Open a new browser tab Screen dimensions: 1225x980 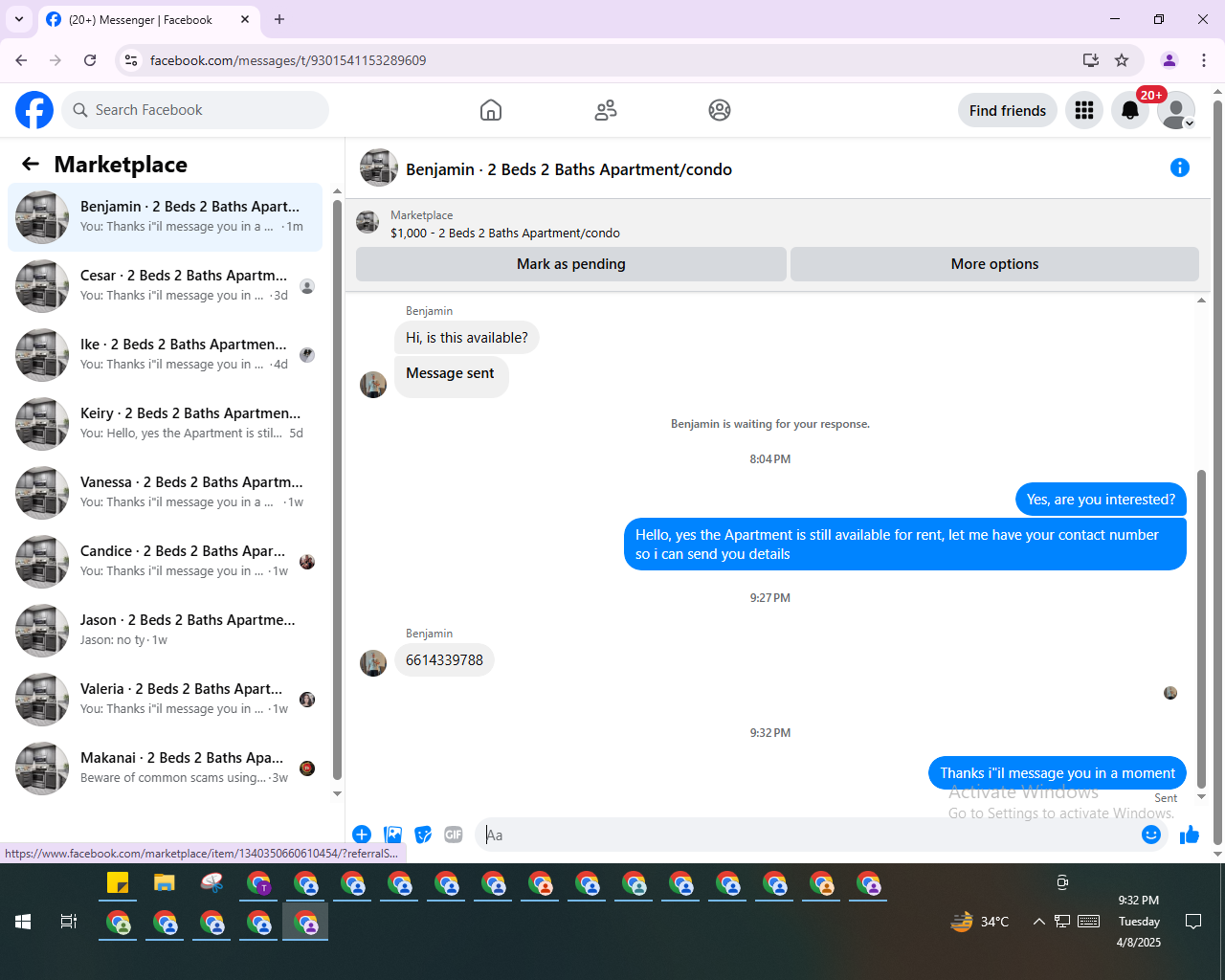tap(279, 19)
